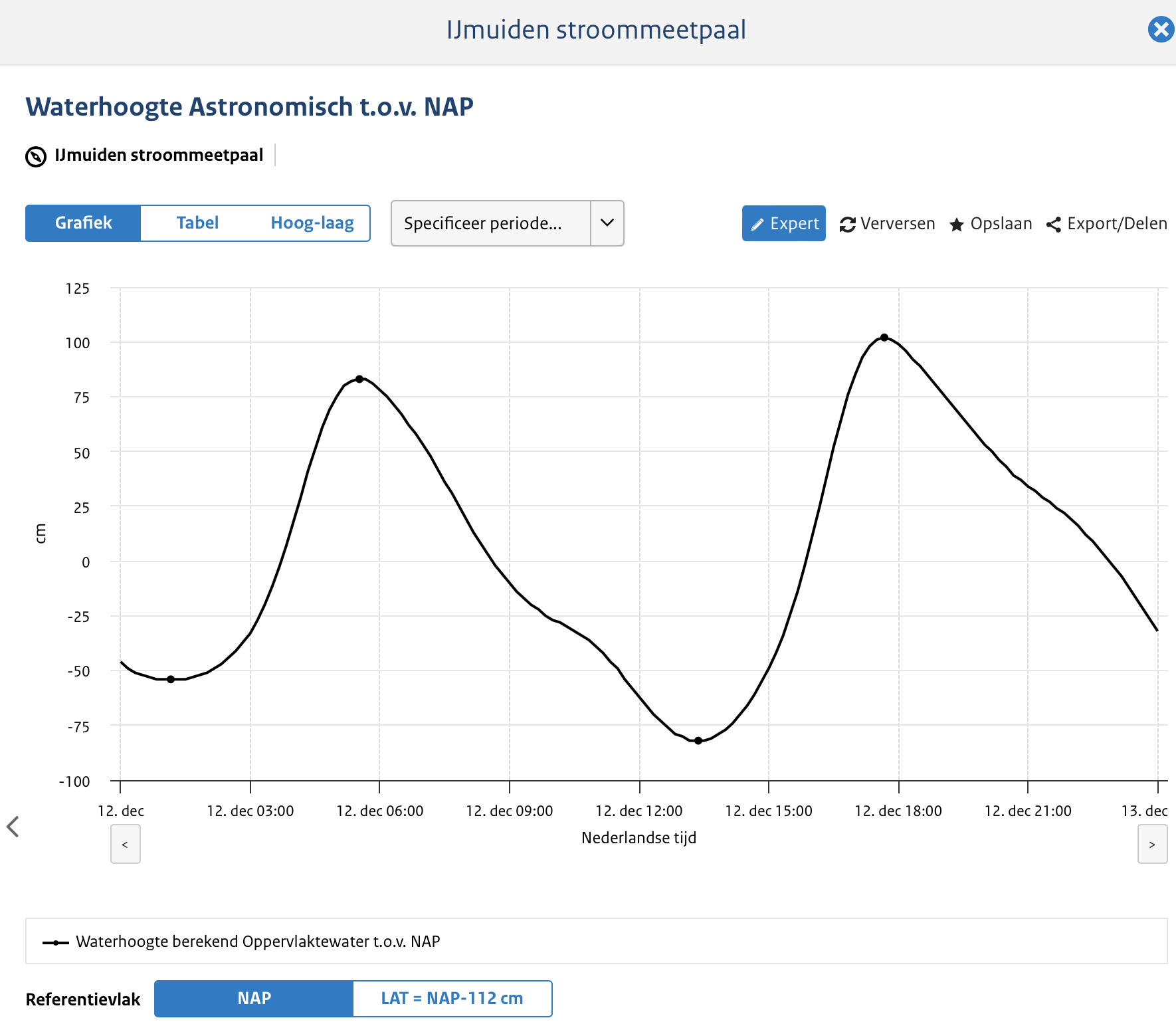
Task: Open the Hoog-laag tab
Action: (312, 223)
